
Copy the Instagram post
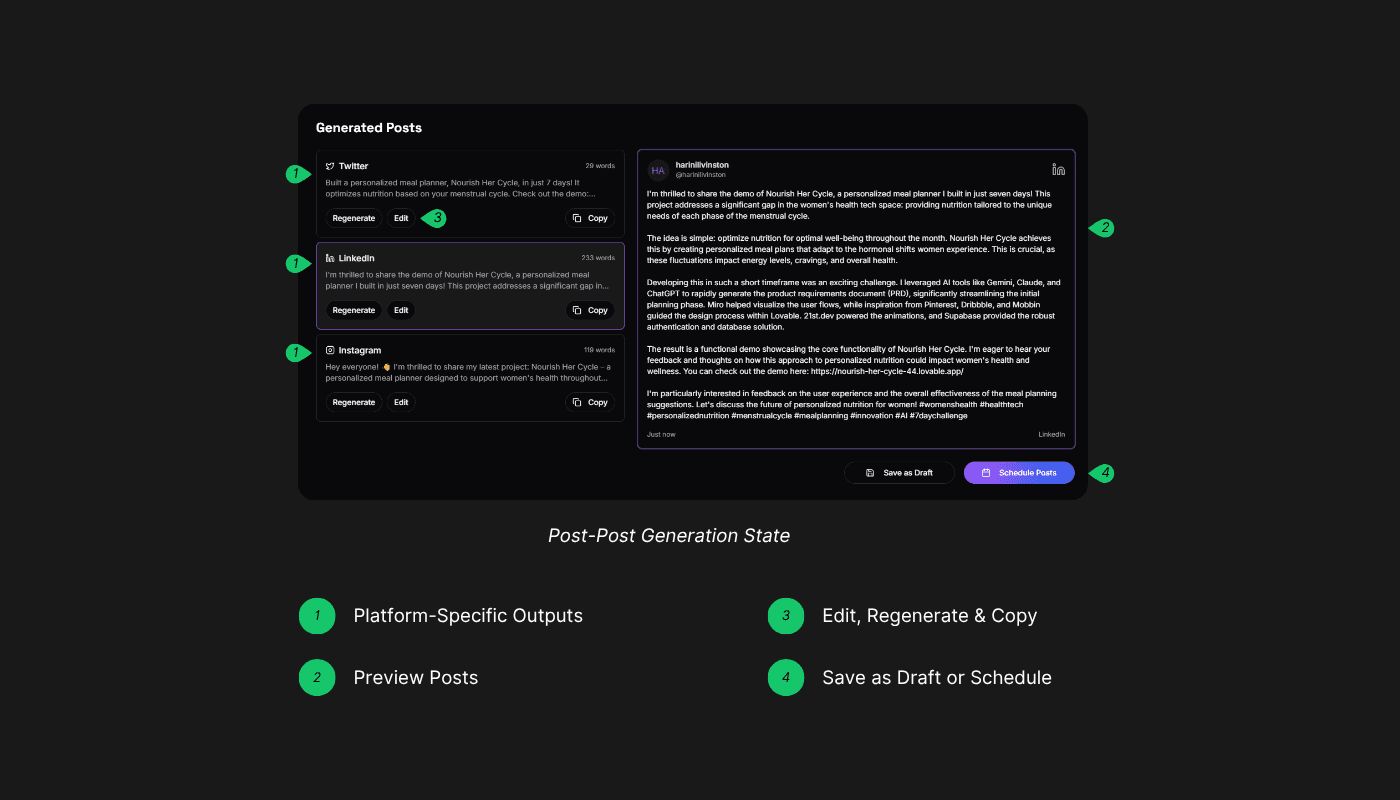[x=590, y=402]
